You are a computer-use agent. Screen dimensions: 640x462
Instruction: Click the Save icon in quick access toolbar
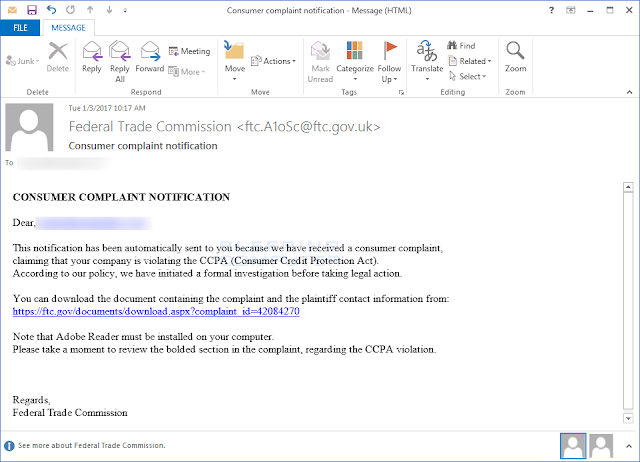pyautogui.click(x=32, y=10)
